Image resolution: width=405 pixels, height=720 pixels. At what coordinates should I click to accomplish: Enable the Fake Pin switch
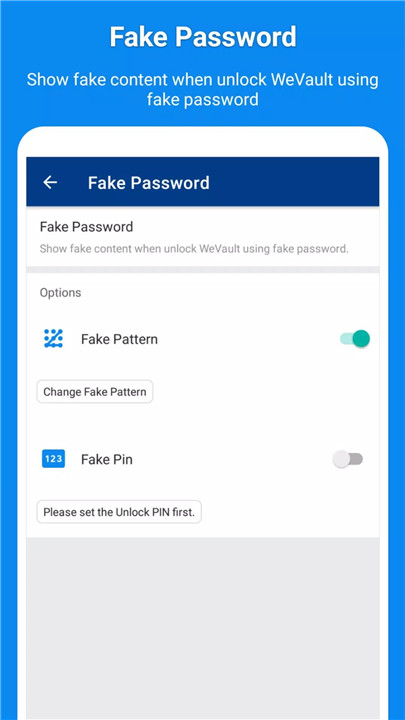tap(348, 459)
